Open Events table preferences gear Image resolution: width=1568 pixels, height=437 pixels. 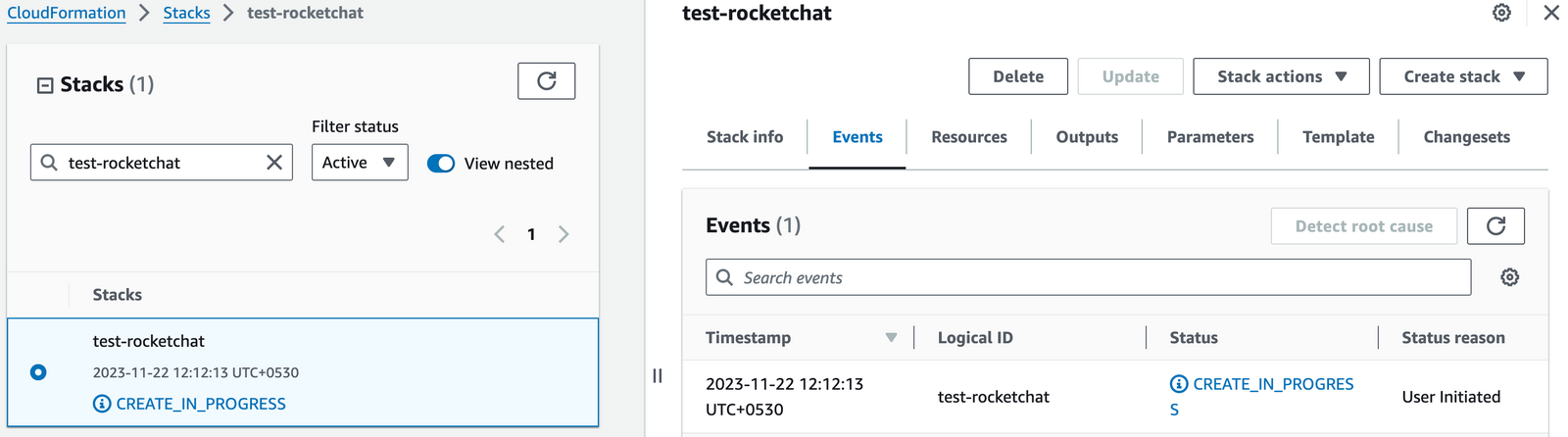pyautogui.click(x=1510, y=277)
